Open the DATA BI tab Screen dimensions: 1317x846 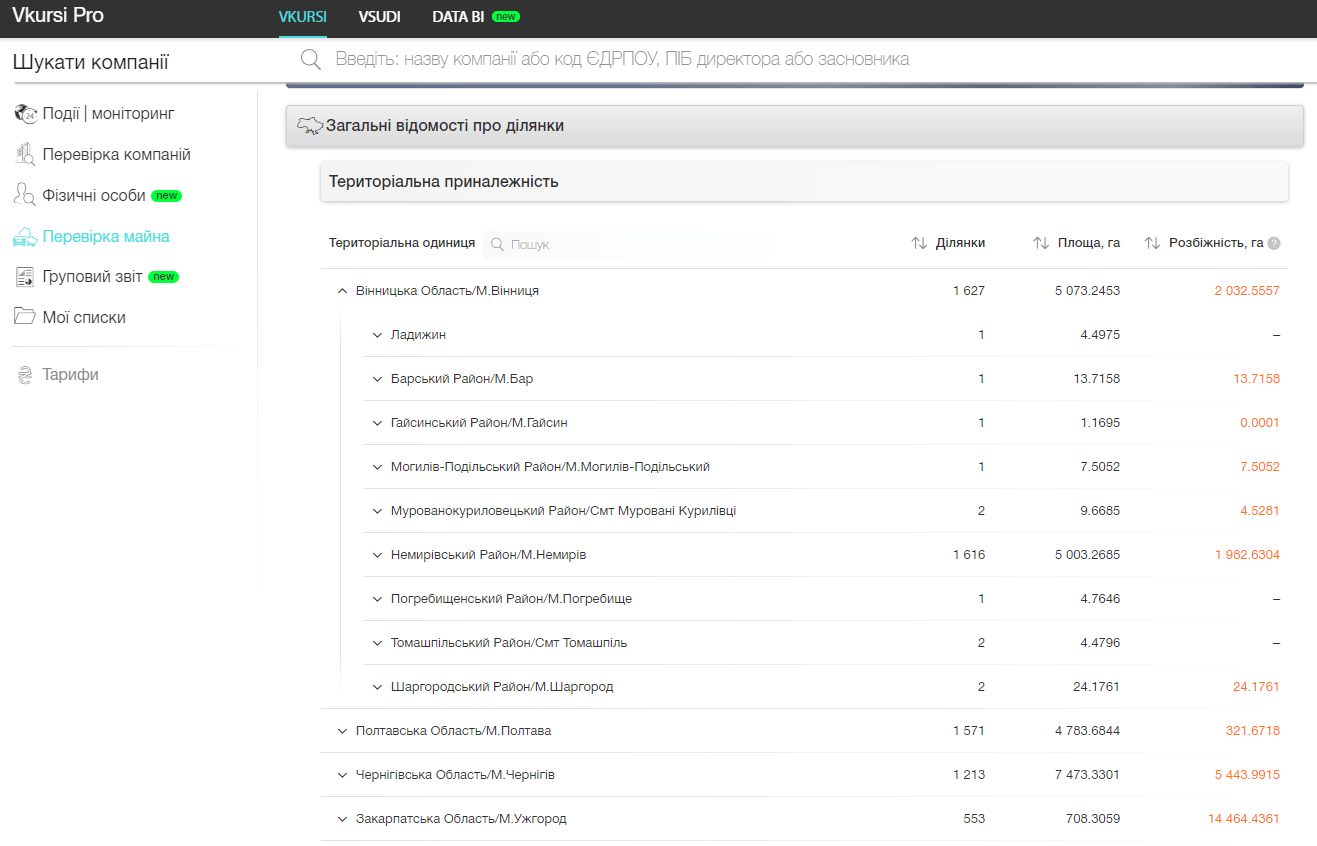[458, 17]
